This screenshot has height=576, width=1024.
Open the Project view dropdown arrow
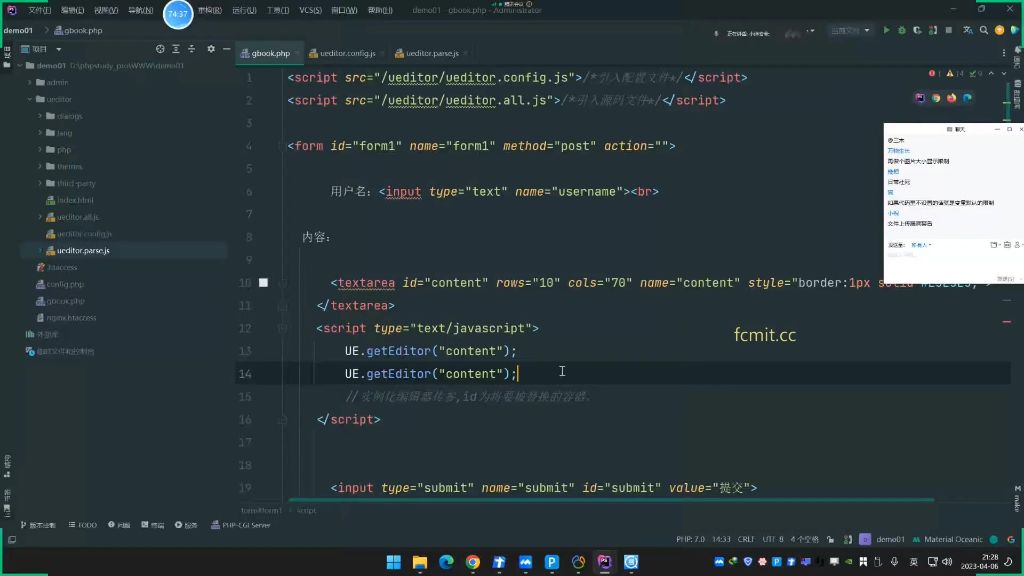click(59, 49)
